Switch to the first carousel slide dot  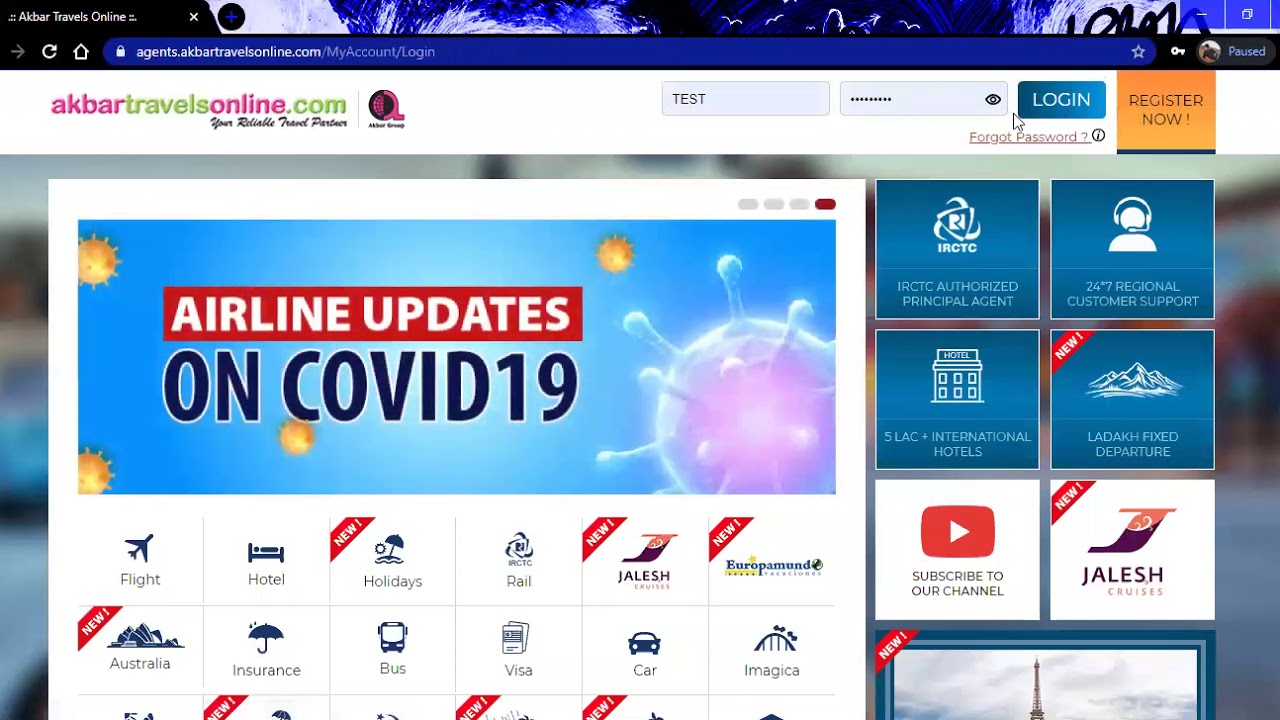click(748, 204)
